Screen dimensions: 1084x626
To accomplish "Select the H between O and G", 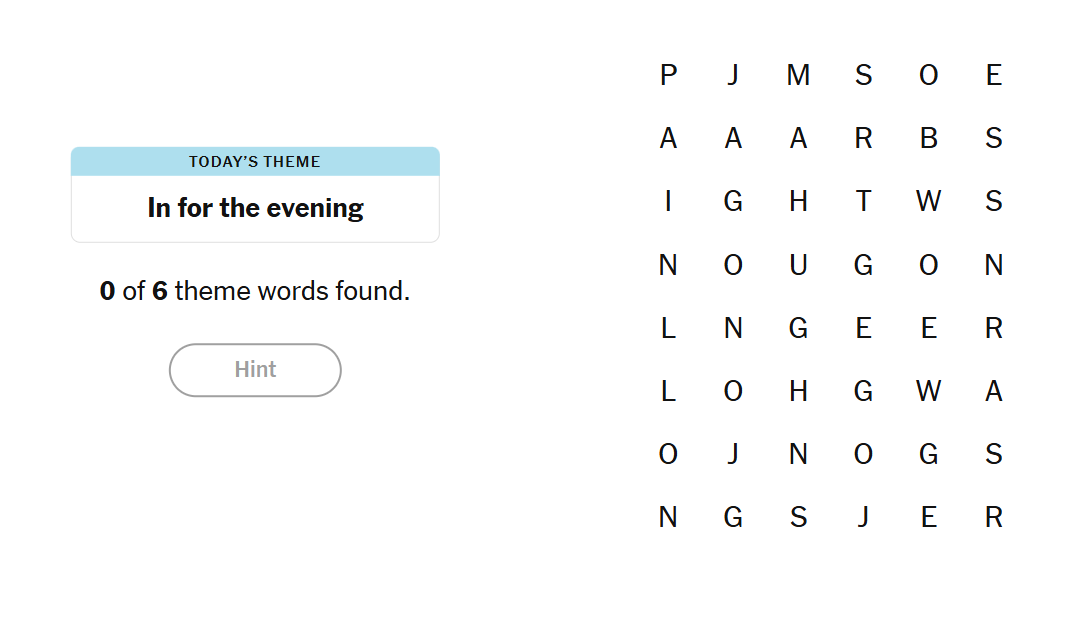I will point(798,391).
